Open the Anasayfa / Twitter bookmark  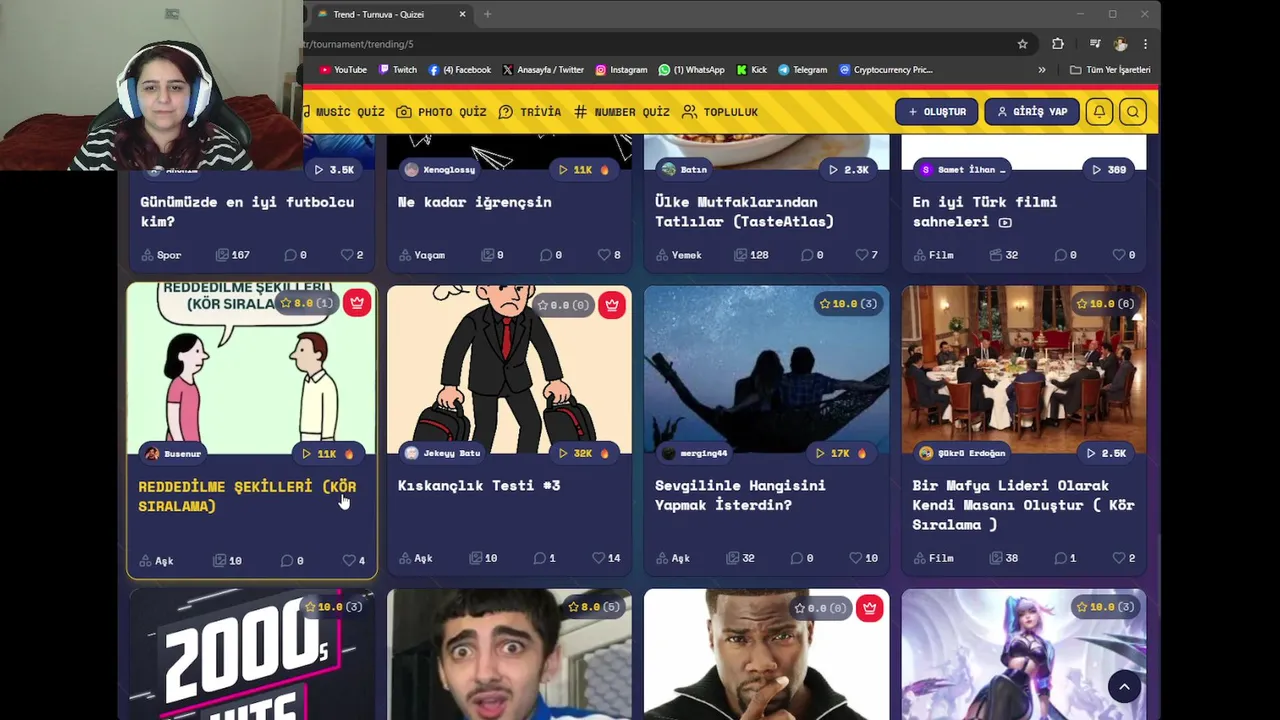point(543,70)
